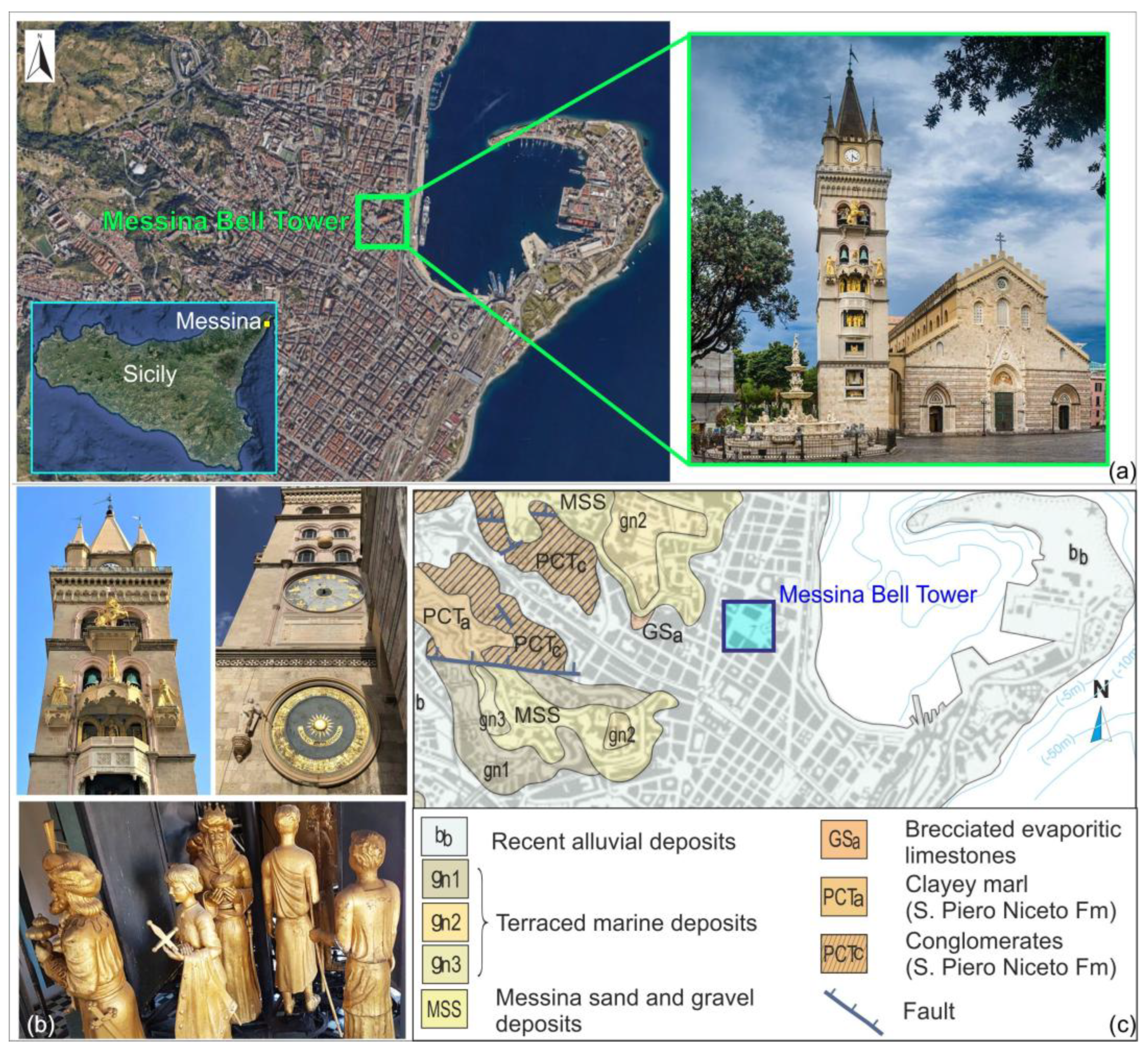Viewport: 1148px width, 1052px height.
Task: Select the bb recent alluvial deposits swatch
Action: click(x=444, y=837)
